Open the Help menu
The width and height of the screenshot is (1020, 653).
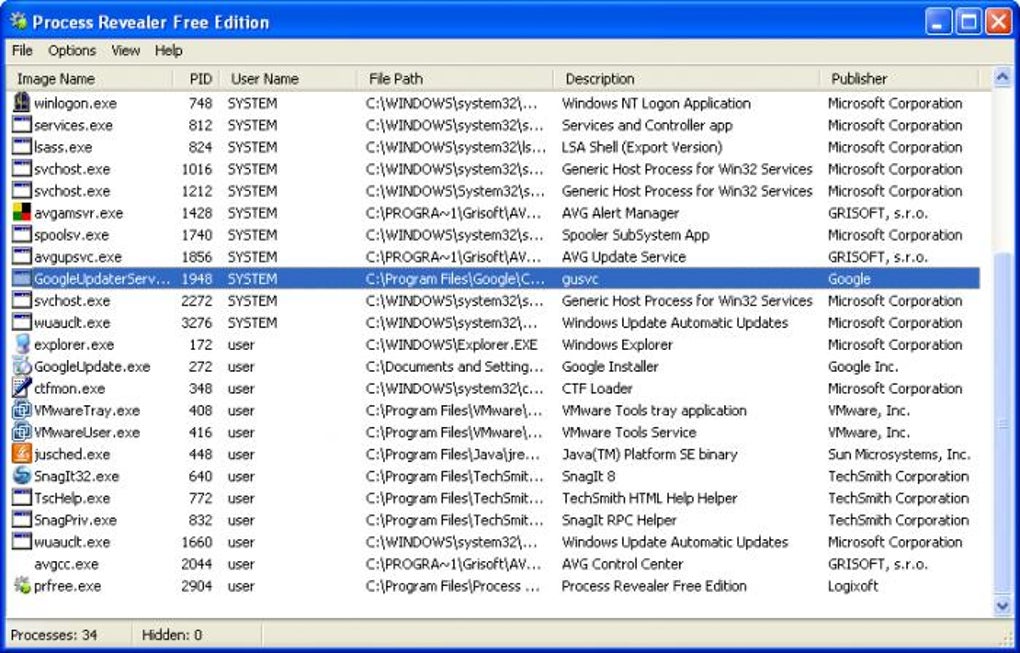(x=168, y=51)
